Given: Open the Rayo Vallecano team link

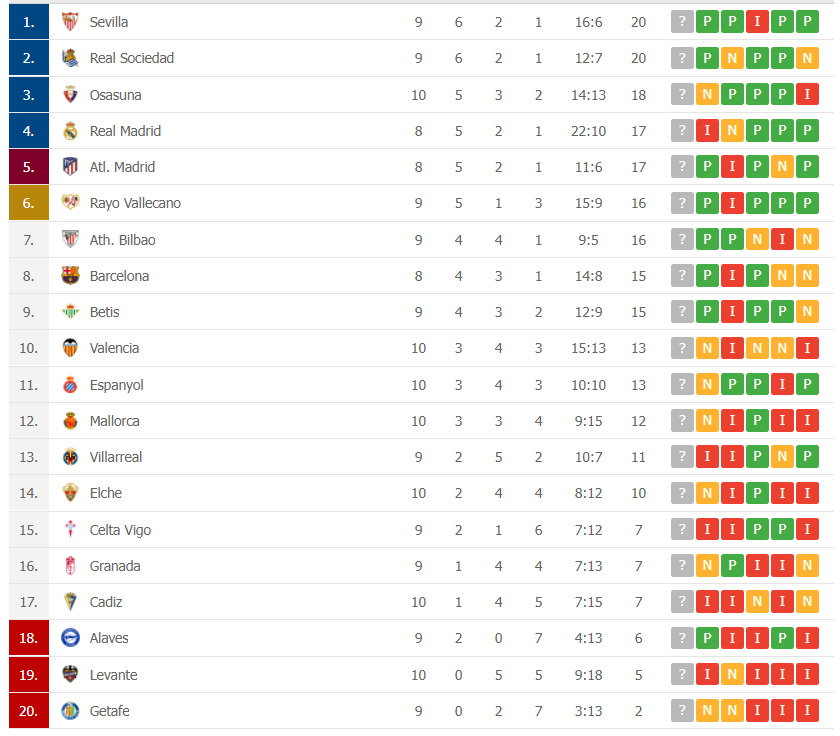Looking at the screenshot, I should point(135,203).
